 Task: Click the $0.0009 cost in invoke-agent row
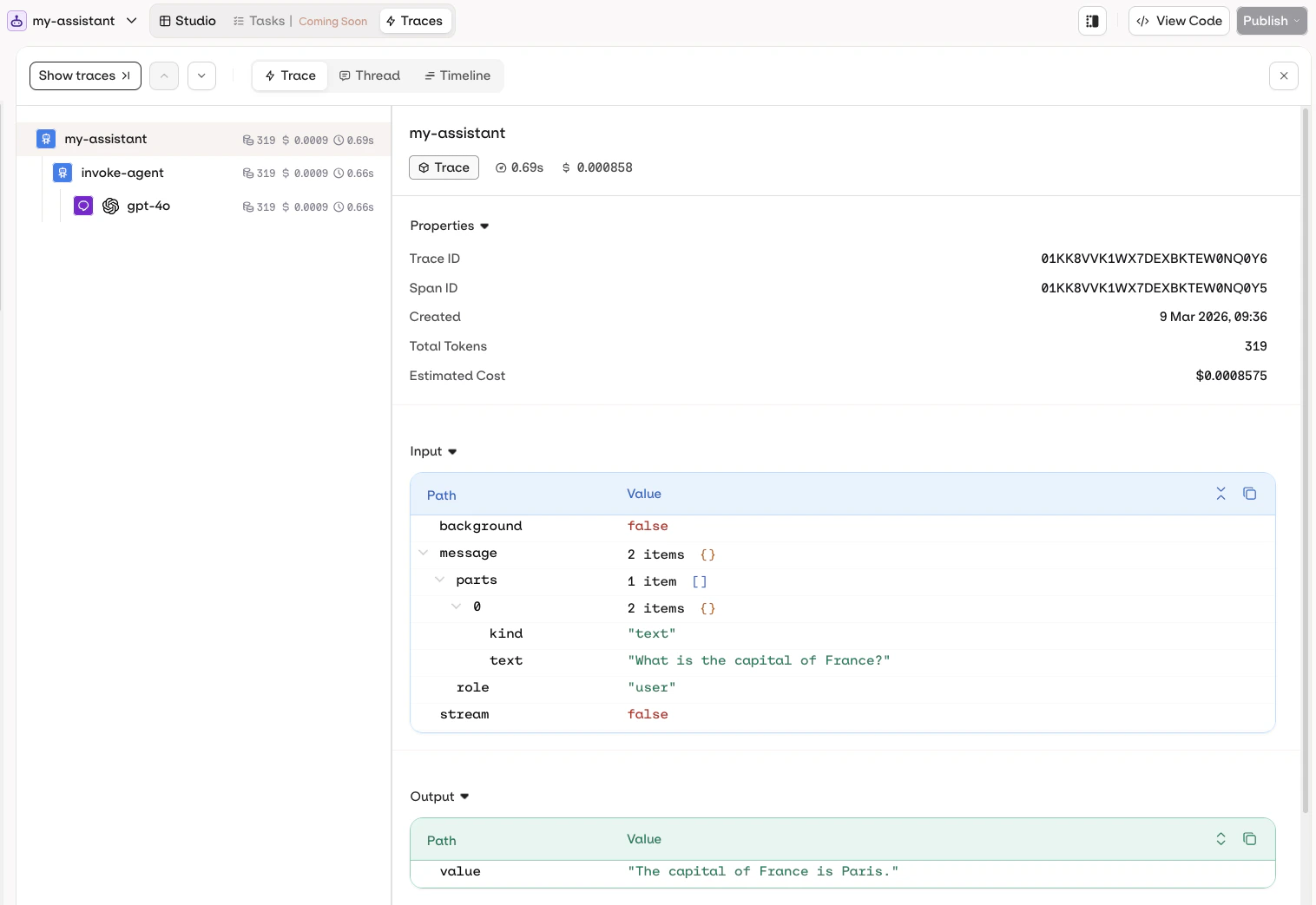306,174
